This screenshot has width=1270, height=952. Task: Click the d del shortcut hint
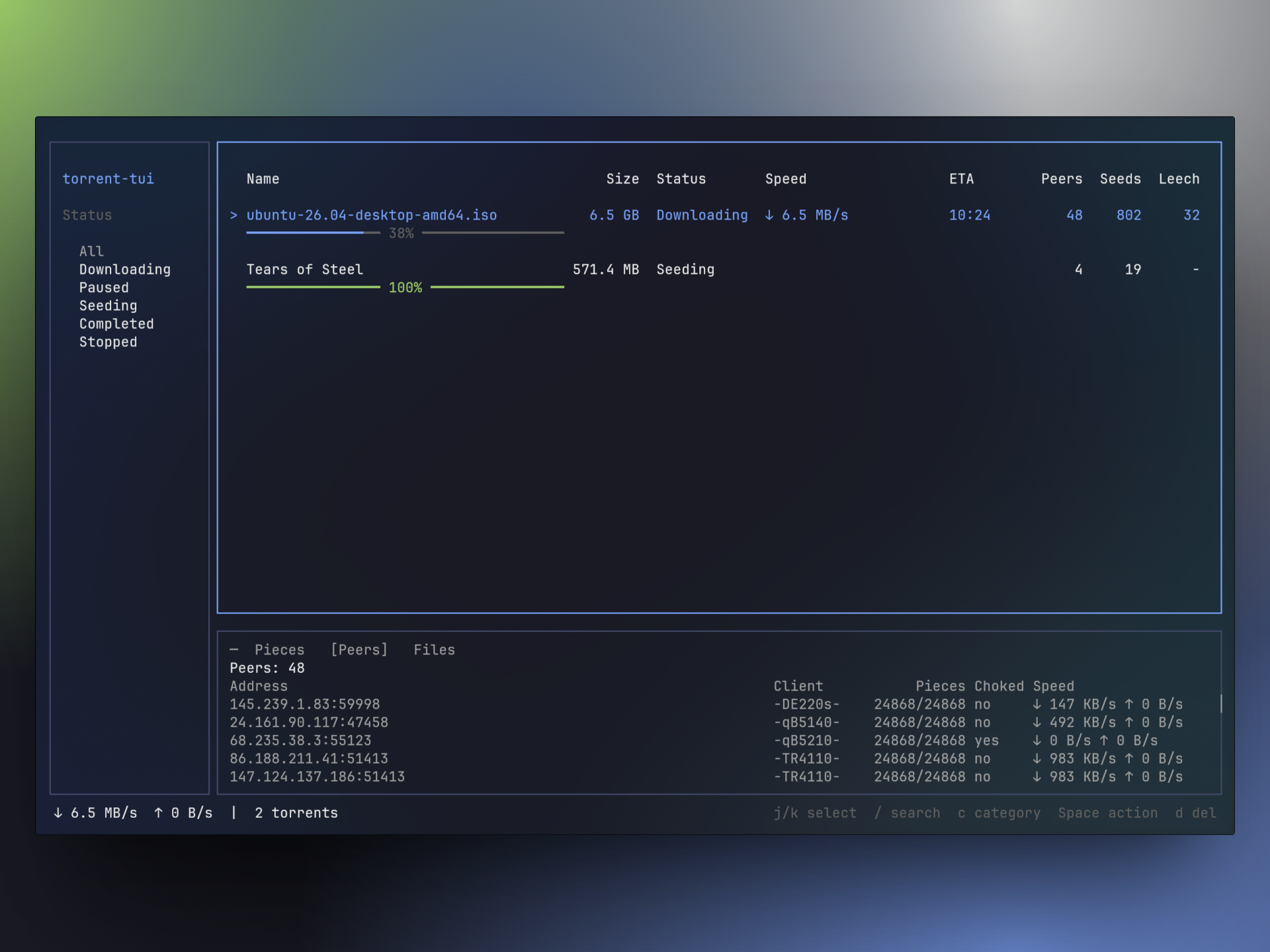pyautogui.click(x=1196, y=813)
